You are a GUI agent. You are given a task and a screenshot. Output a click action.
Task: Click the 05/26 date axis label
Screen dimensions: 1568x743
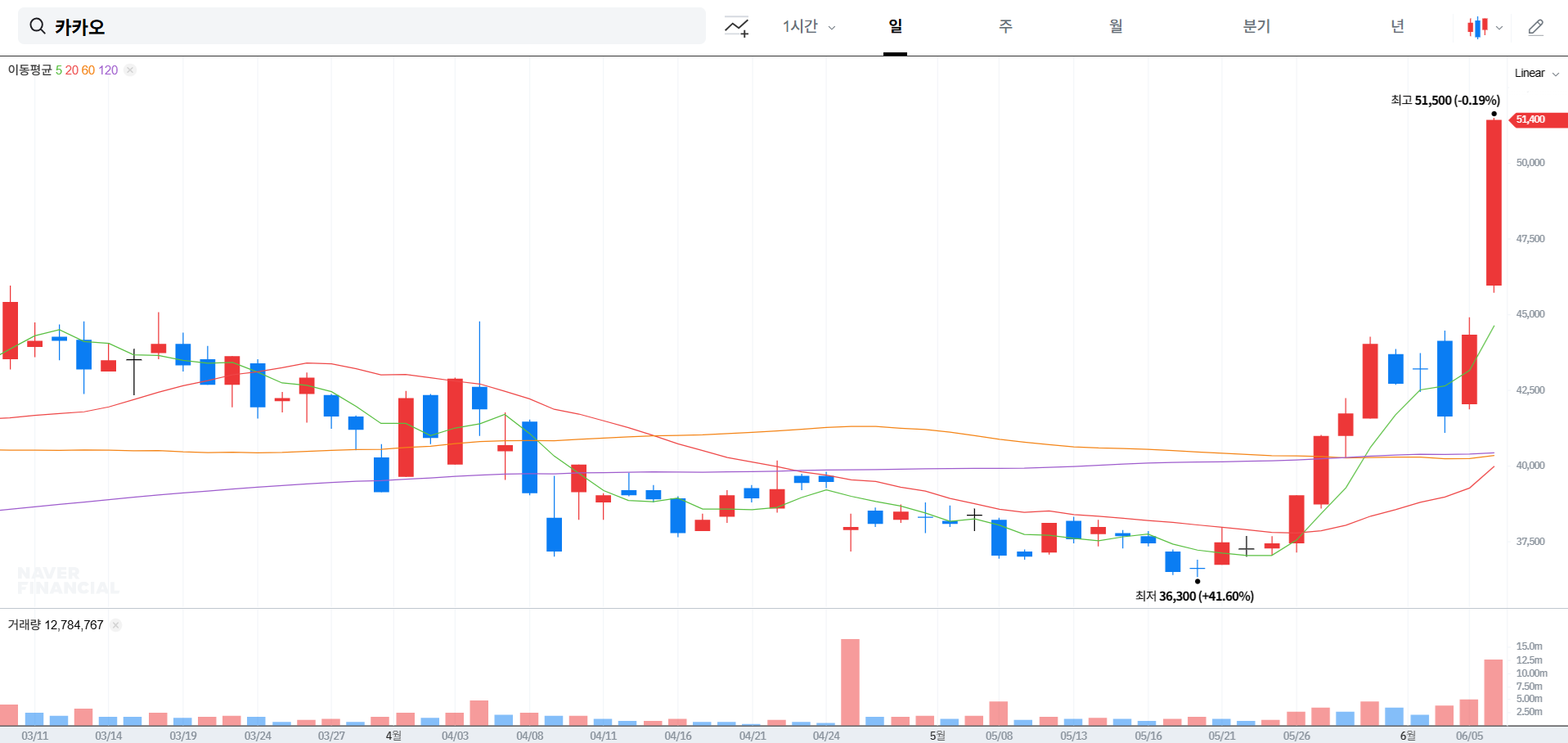[x=1296, y=736]
